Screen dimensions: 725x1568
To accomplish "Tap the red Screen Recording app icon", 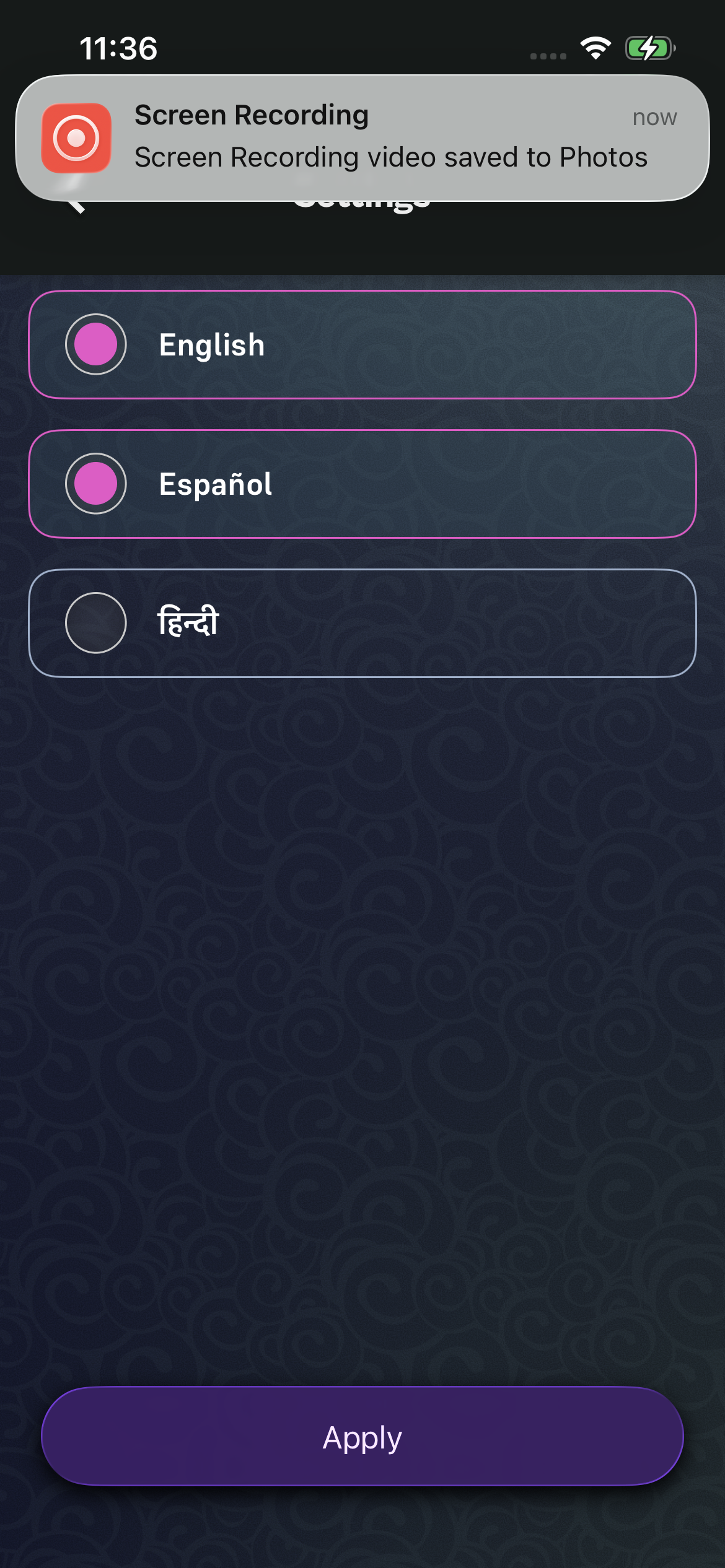I will [x=76, y=137].
